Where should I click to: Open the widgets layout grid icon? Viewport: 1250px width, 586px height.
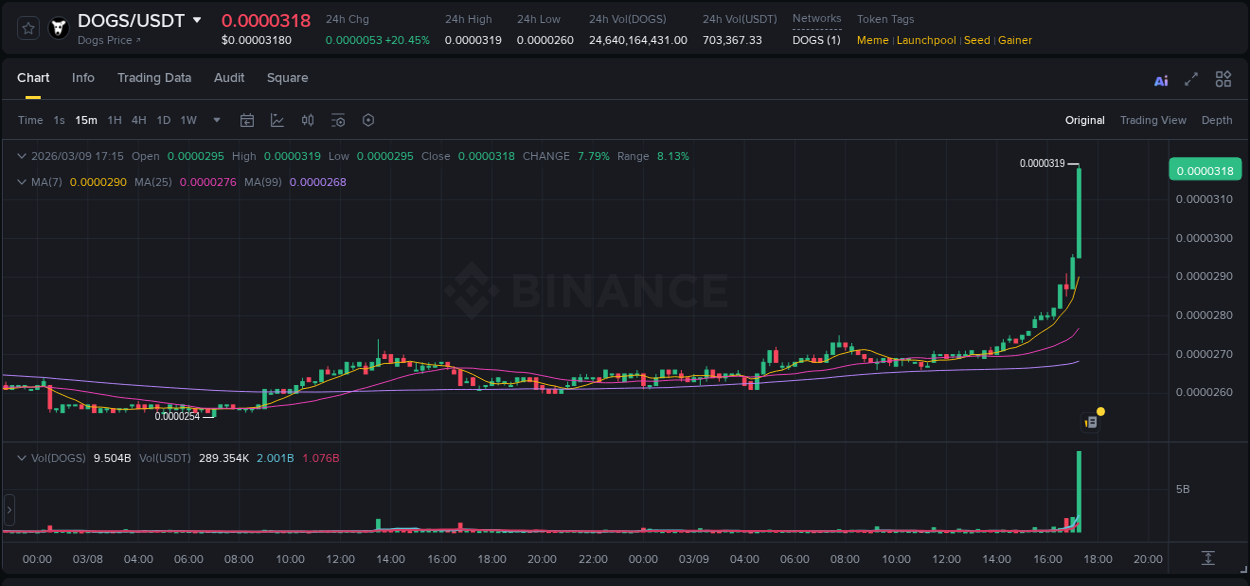pyautogui.click(x=1223, y=79)
